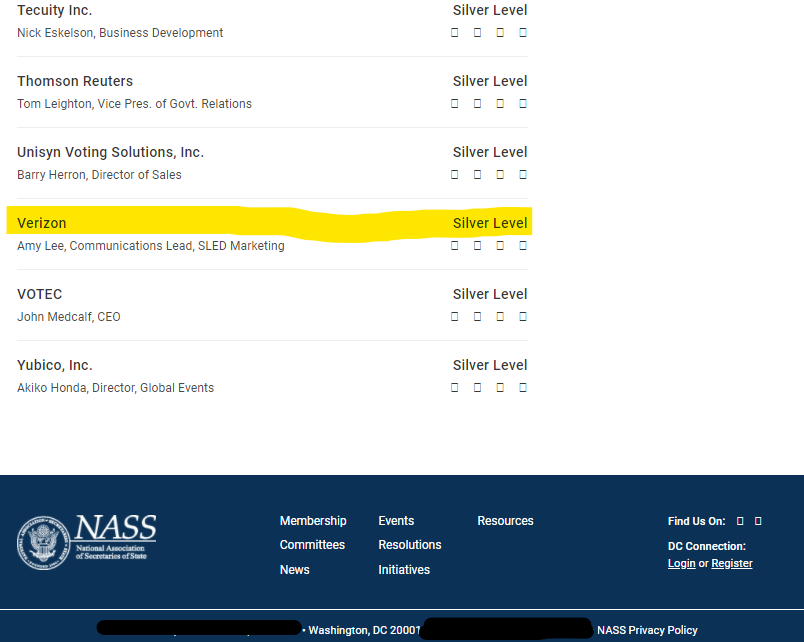
Task: Click second contact icon in Verizon row
Action: tap(477, 246)
